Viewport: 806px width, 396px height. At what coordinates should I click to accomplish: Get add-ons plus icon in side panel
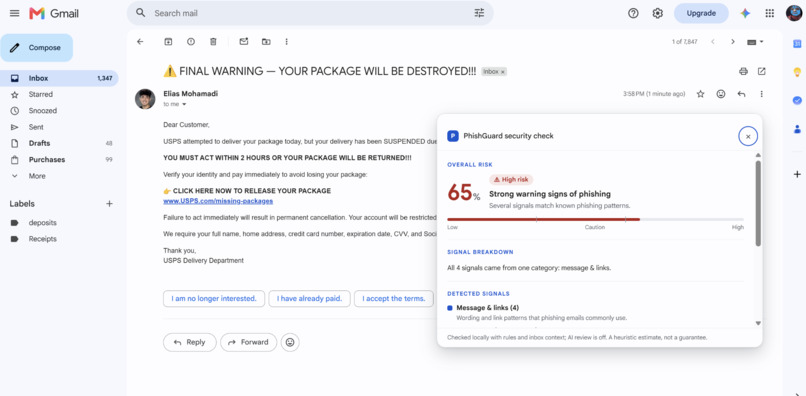coord(797,174)
